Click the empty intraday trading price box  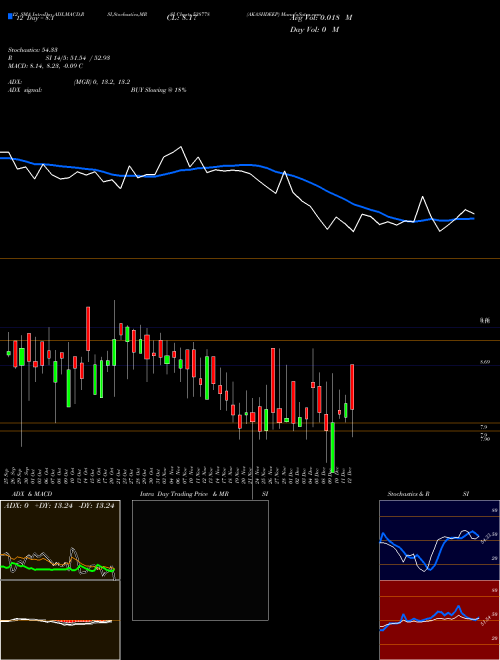200,560
